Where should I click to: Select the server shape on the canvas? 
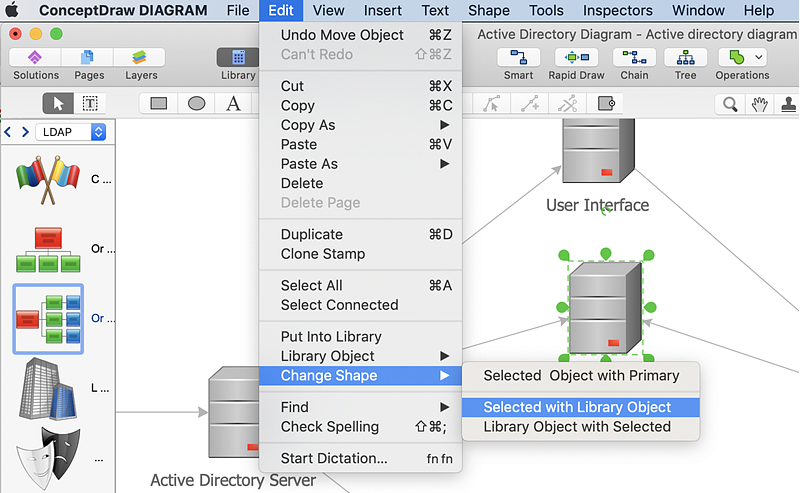pyautogui.click(x=605, y=308)
